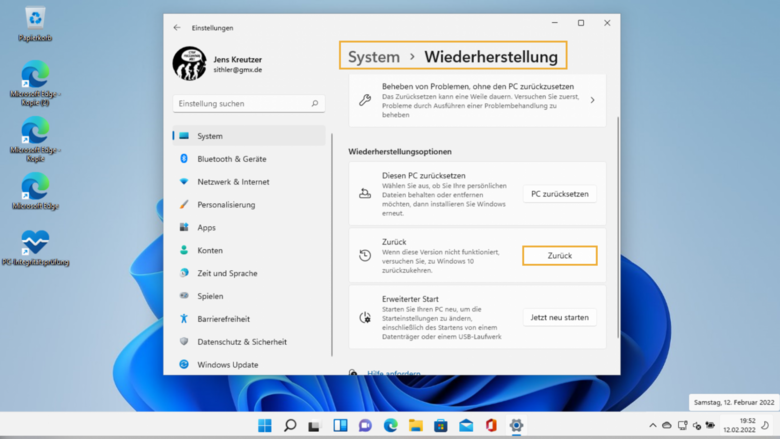
Task: Open Konten settings
Action: point(249,250)
